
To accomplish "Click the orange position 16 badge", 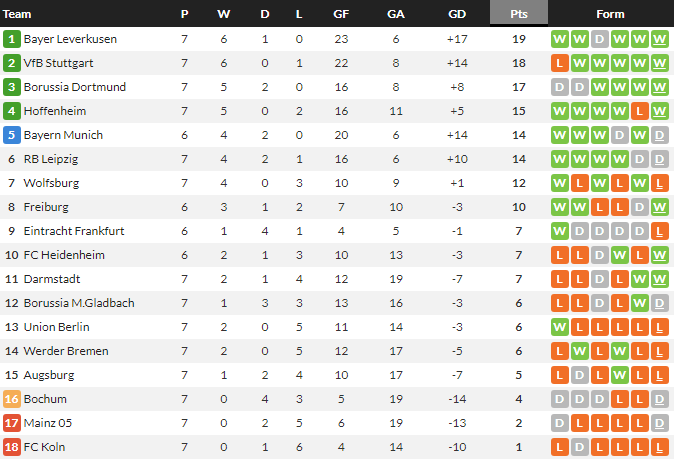I will click(x=12, y=399).
